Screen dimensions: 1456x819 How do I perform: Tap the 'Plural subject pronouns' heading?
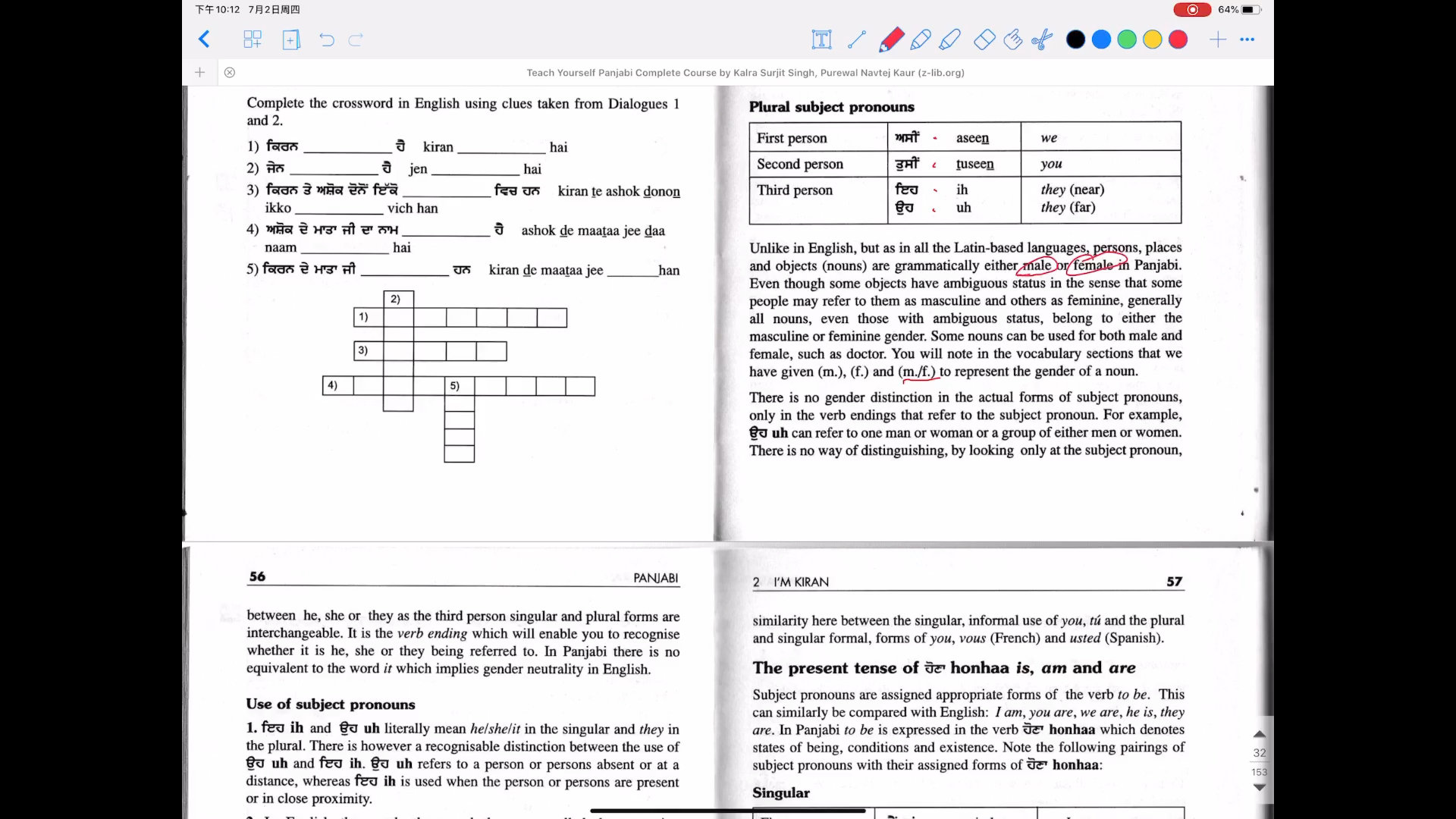(832, 107)
